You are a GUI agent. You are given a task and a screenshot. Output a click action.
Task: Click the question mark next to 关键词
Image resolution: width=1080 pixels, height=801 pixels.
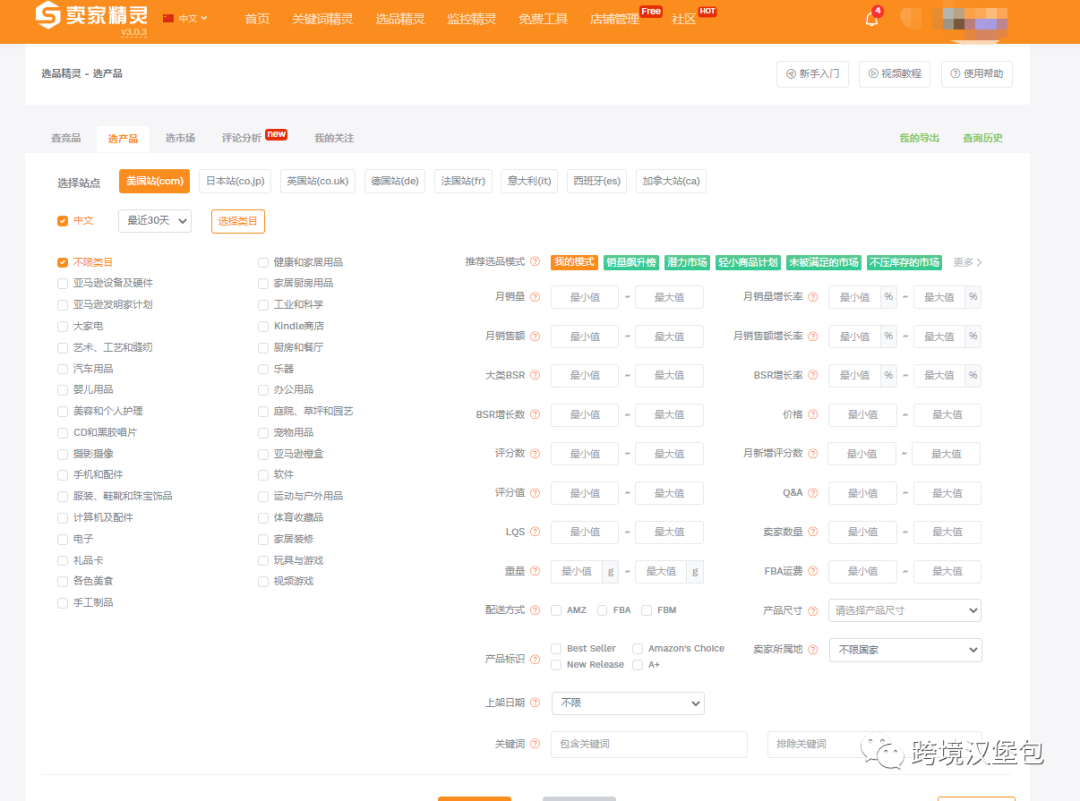pyautogui.click(x=534, y=742)
